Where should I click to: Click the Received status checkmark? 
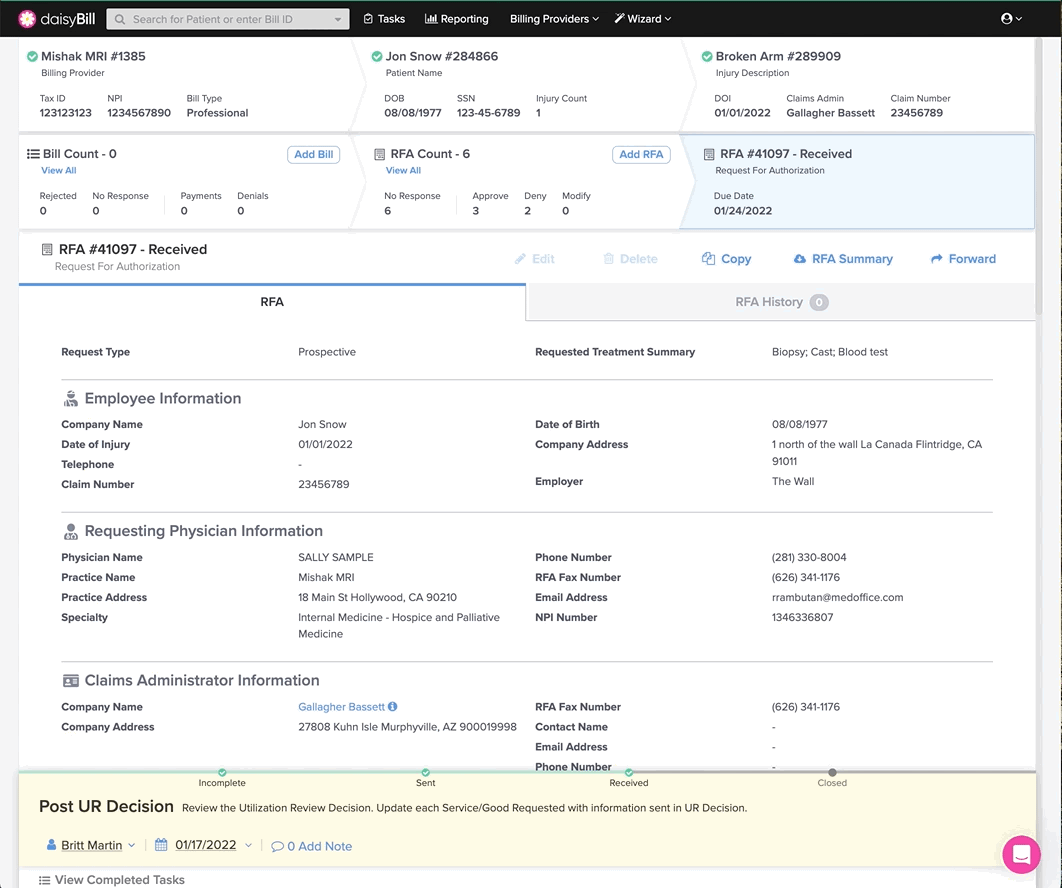click(x=629, y=772)
